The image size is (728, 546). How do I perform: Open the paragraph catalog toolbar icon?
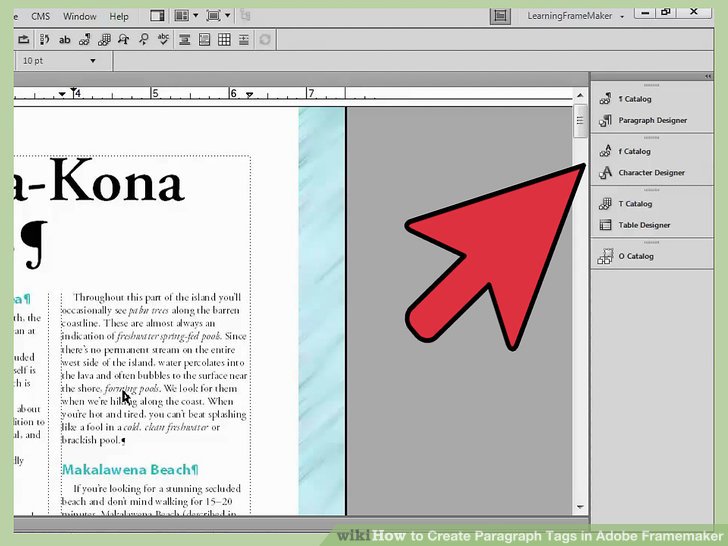84,39
